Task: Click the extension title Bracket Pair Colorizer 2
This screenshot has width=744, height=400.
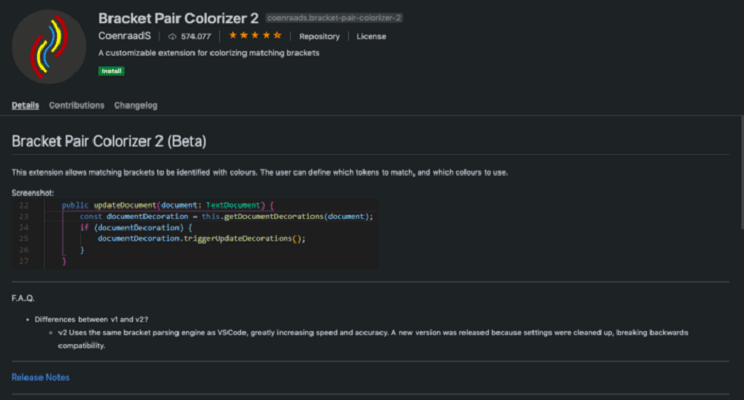Action: (x=178, y=18)
